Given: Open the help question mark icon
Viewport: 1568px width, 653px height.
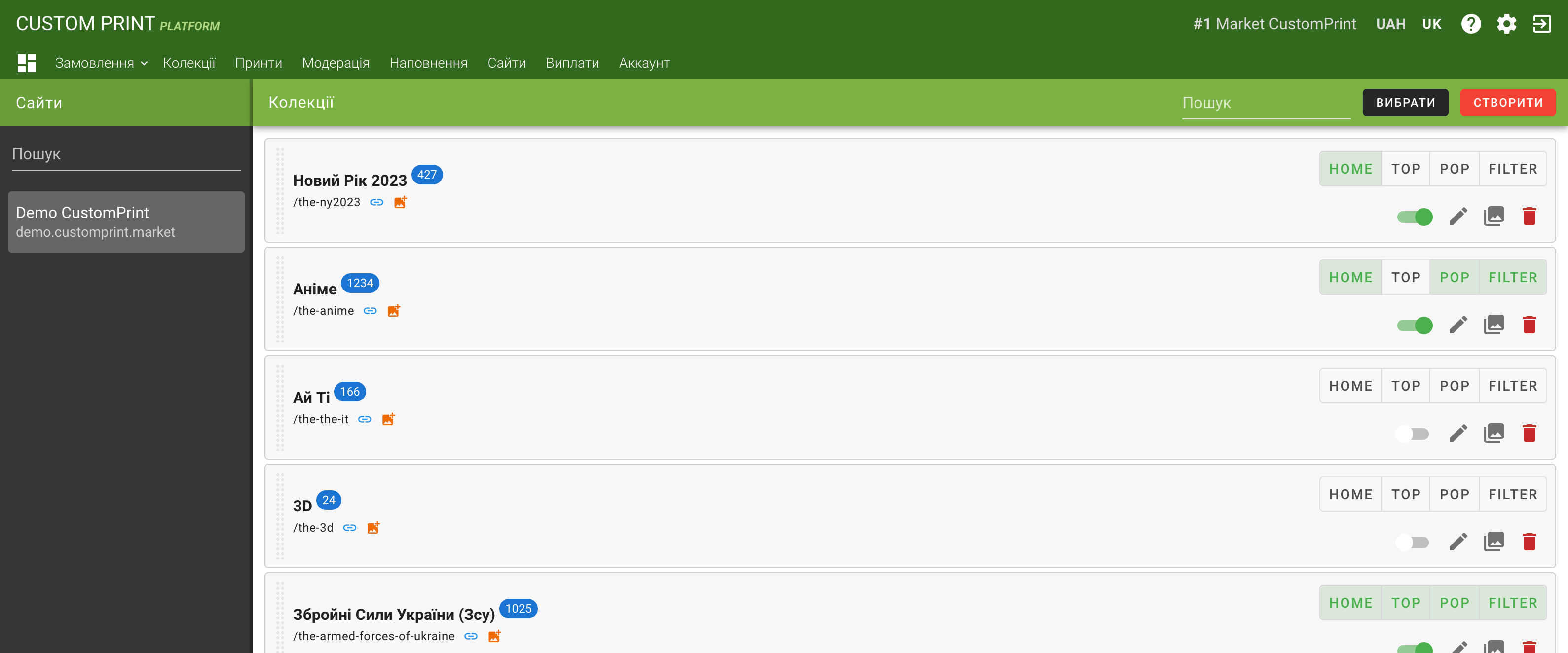Looking at the screenshot, I should coord(1471,24).
